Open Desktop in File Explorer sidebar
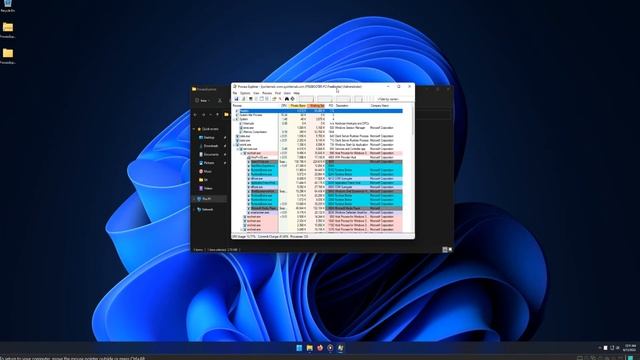 (209, 138)
